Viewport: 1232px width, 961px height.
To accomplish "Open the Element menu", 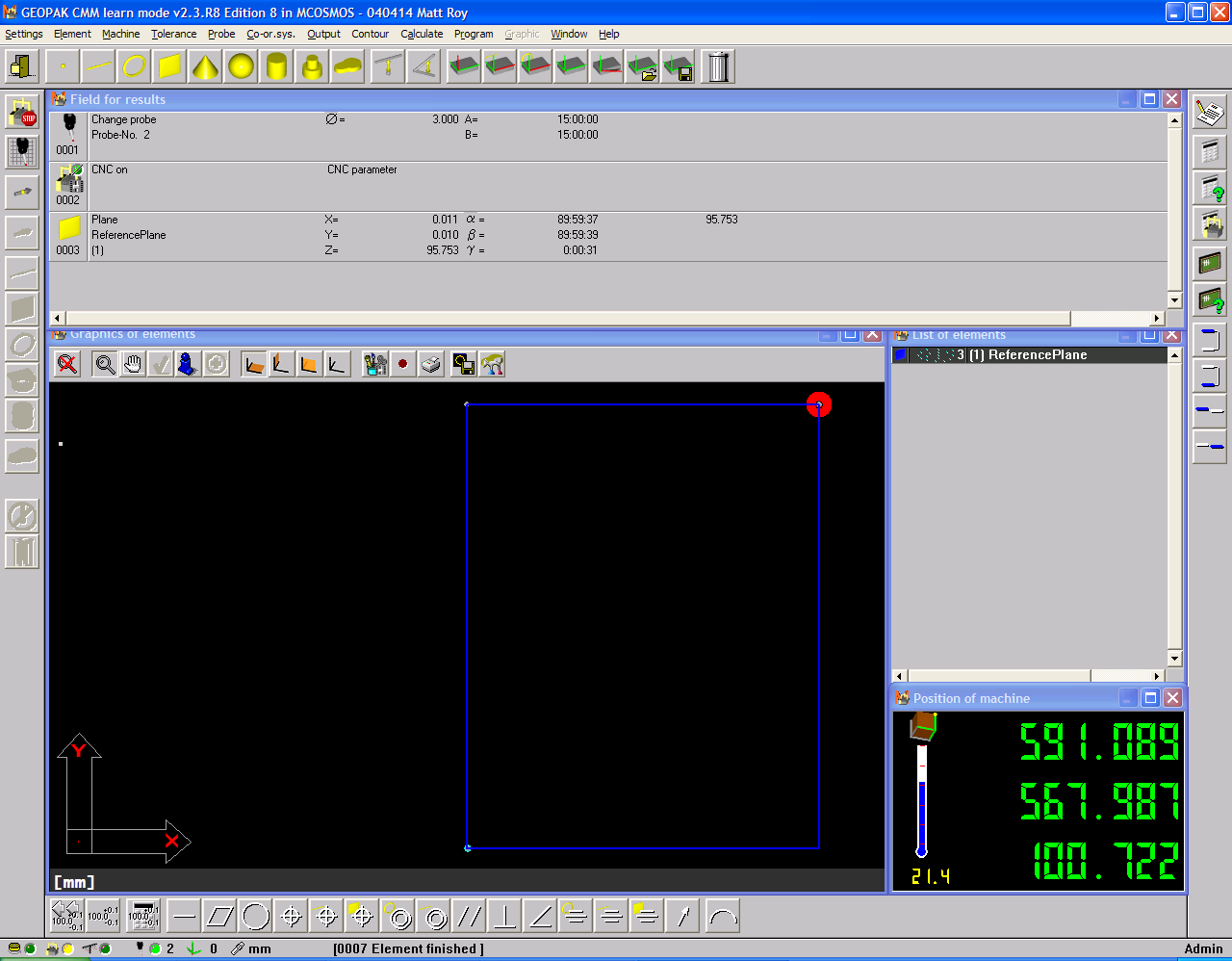I will [x=72, y=34].
